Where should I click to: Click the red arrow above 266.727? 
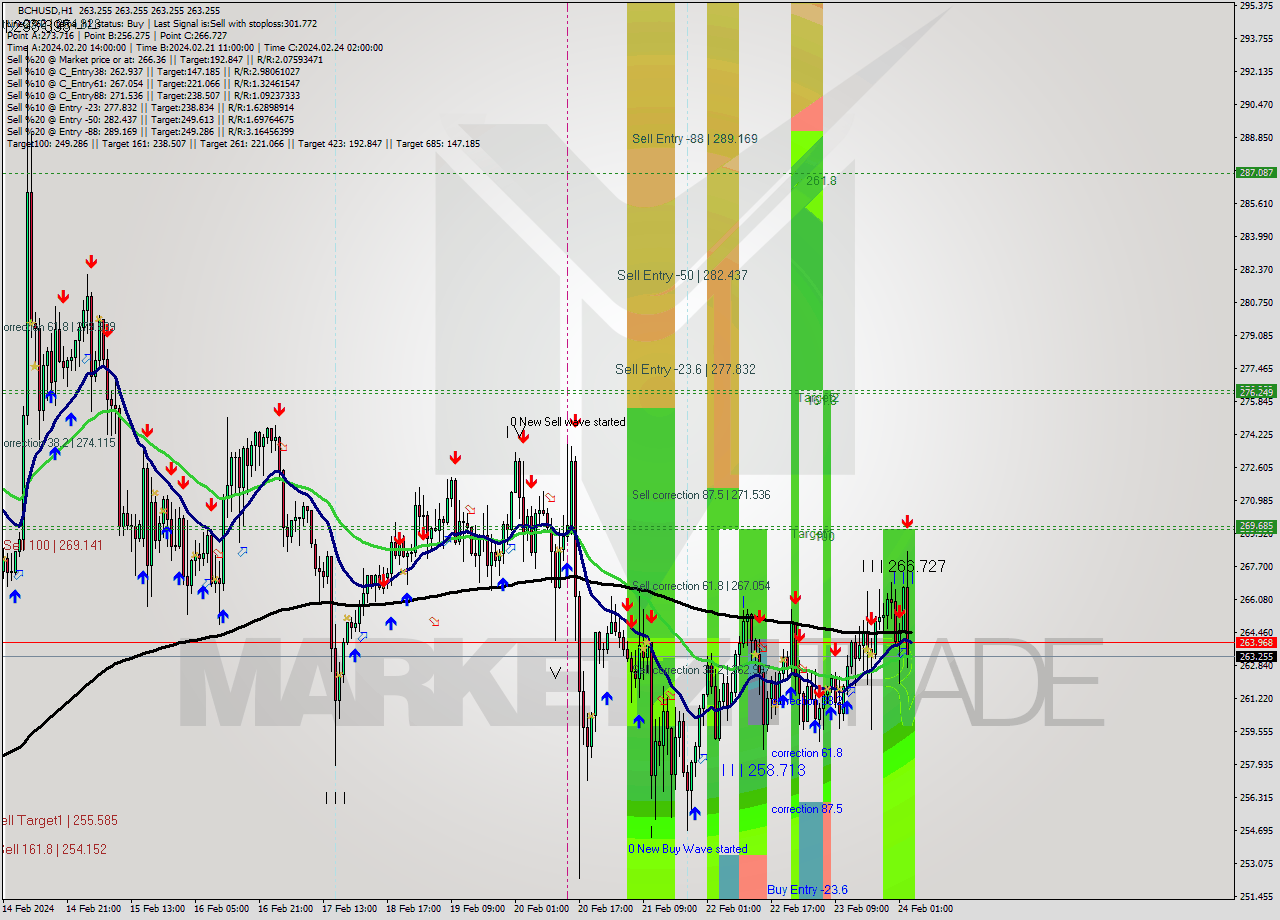pyautogui.click(x=907, y=522)
